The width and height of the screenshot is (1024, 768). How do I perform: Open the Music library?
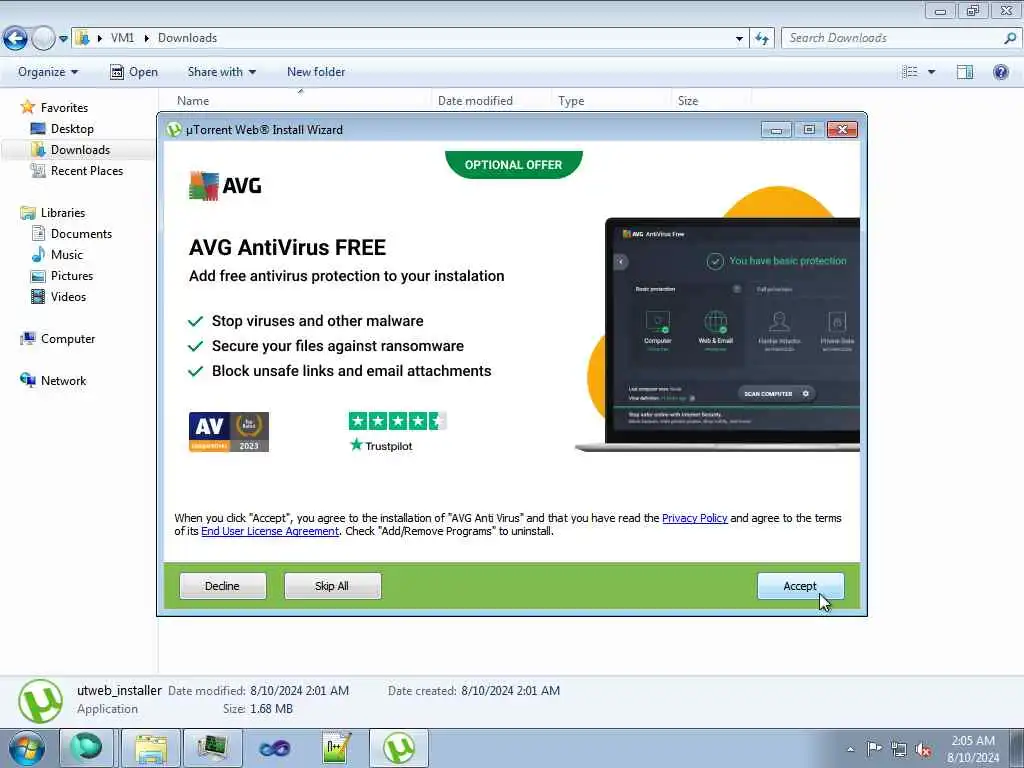57,254
